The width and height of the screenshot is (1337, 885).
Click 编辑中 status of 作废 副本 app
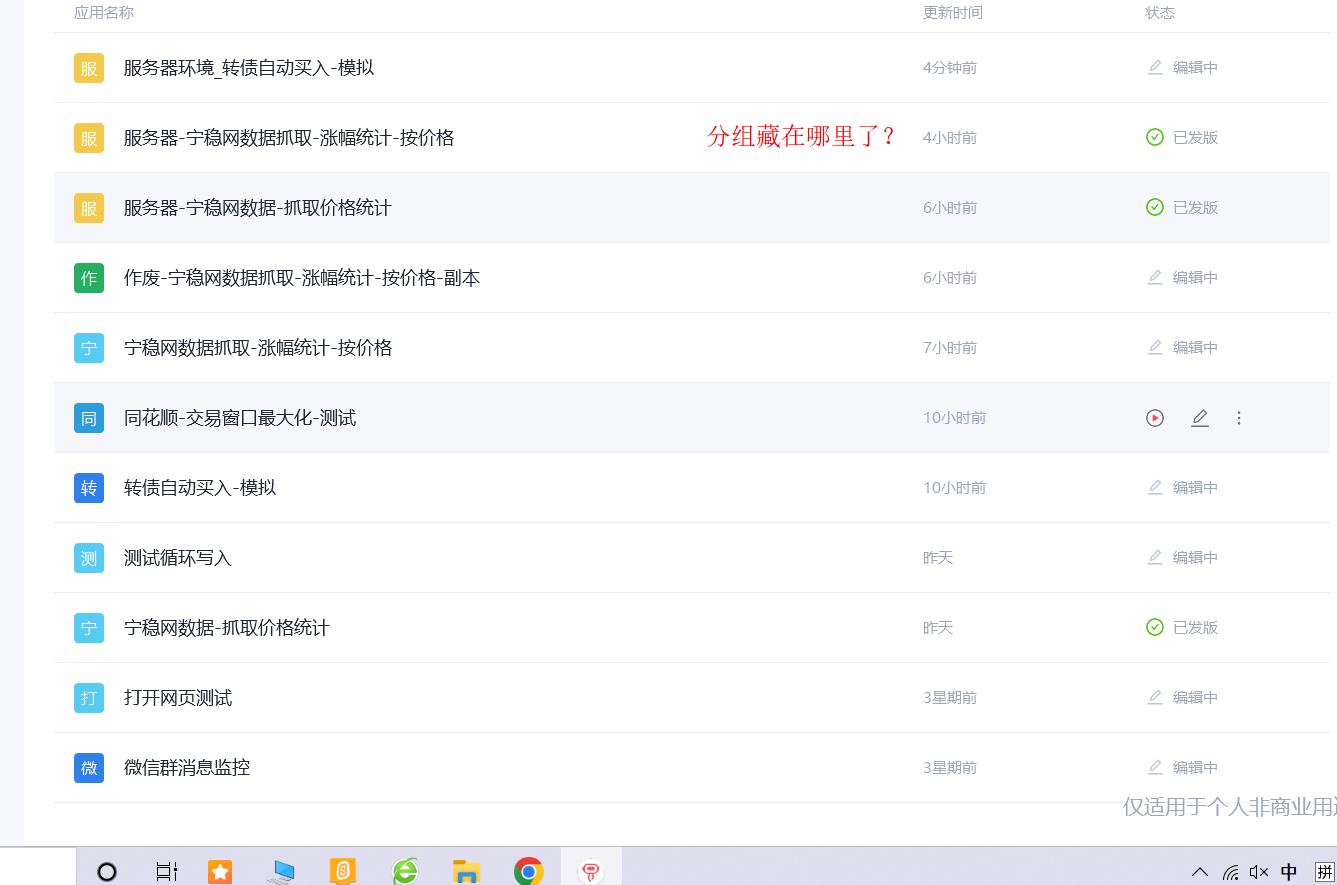1182,278
